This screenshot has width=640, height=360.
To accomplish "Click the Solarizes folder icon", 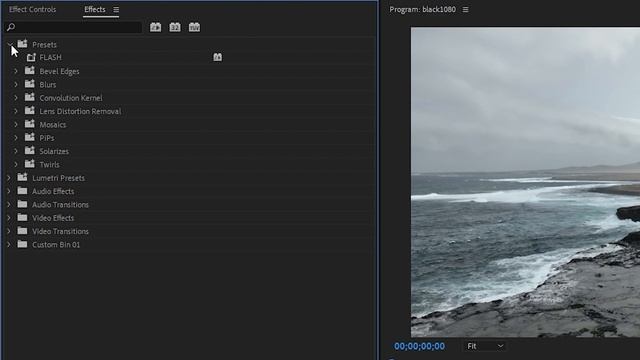I will 30,151.
